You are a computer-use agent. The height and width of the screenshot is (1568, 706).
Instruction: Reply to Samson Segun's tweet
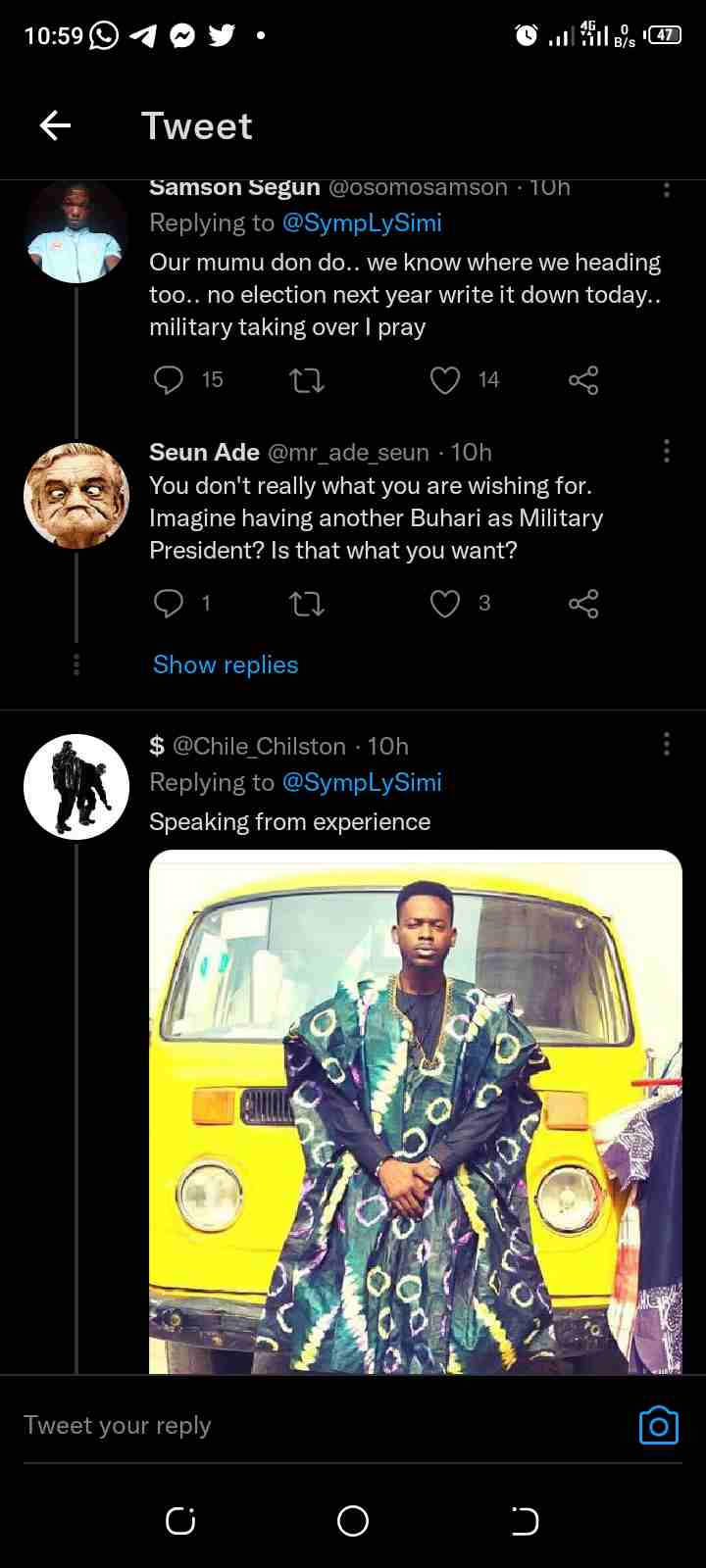point(169,379)
